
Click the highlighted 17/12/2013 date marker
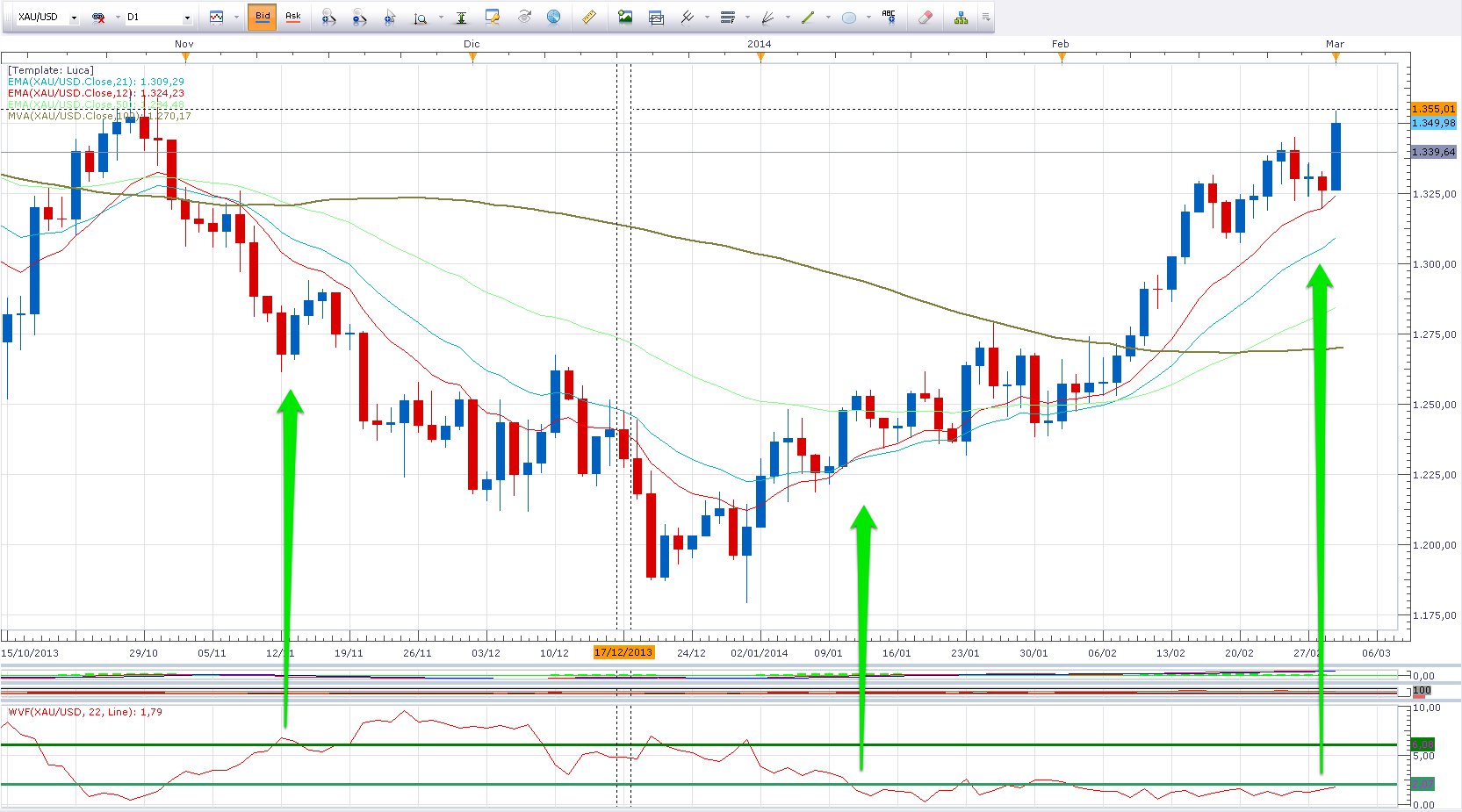coord(623,652)
